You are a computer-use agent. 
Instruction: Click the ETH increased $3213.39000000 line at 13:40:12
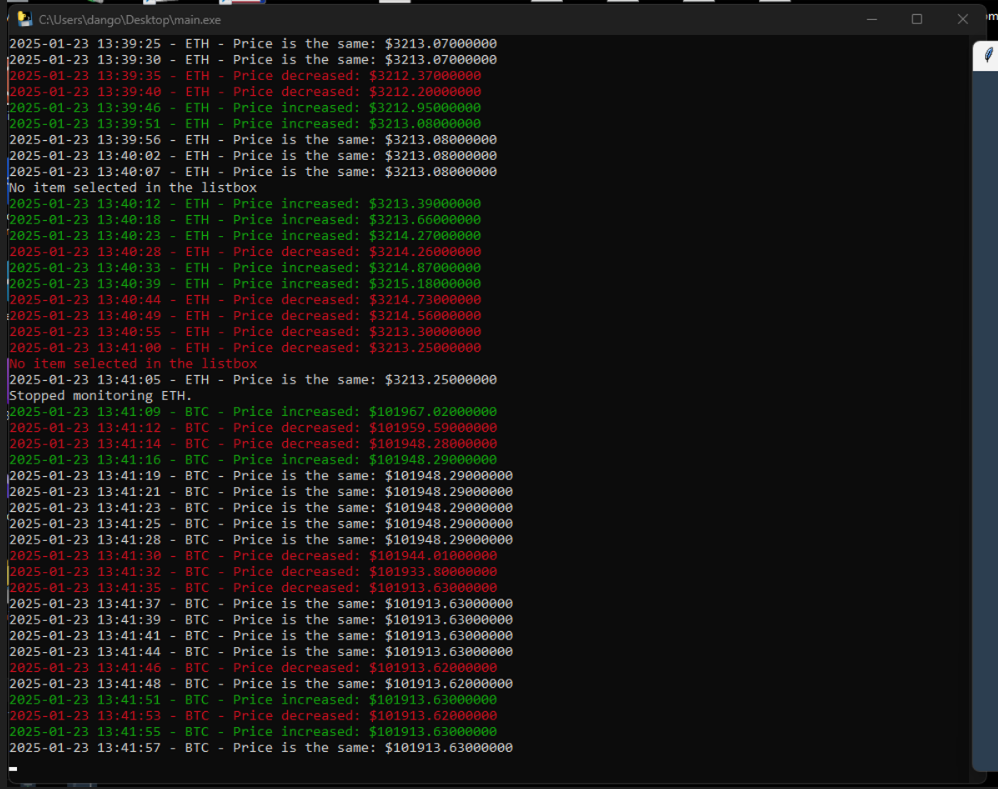coord(245,204)
